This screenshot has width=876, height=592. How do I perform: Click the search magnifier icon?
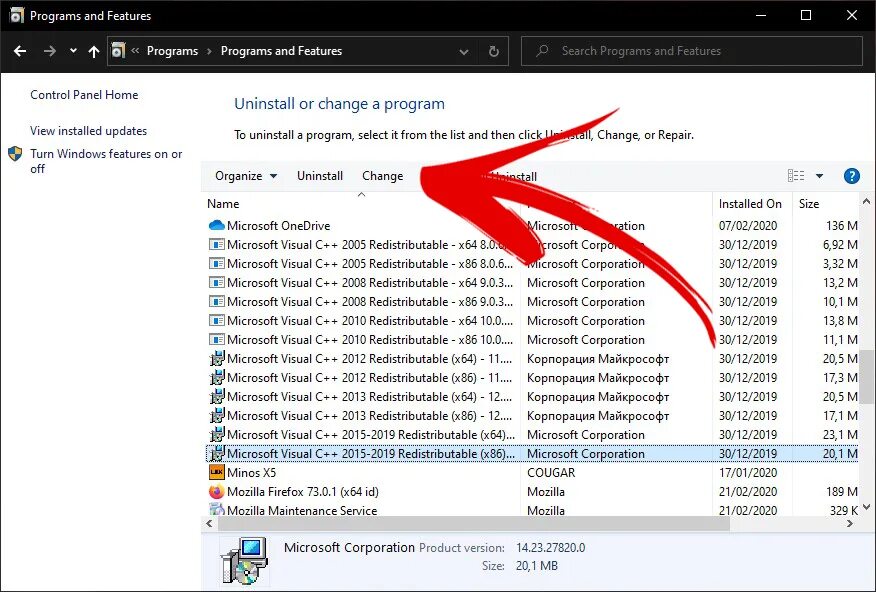tap(542, 51)
